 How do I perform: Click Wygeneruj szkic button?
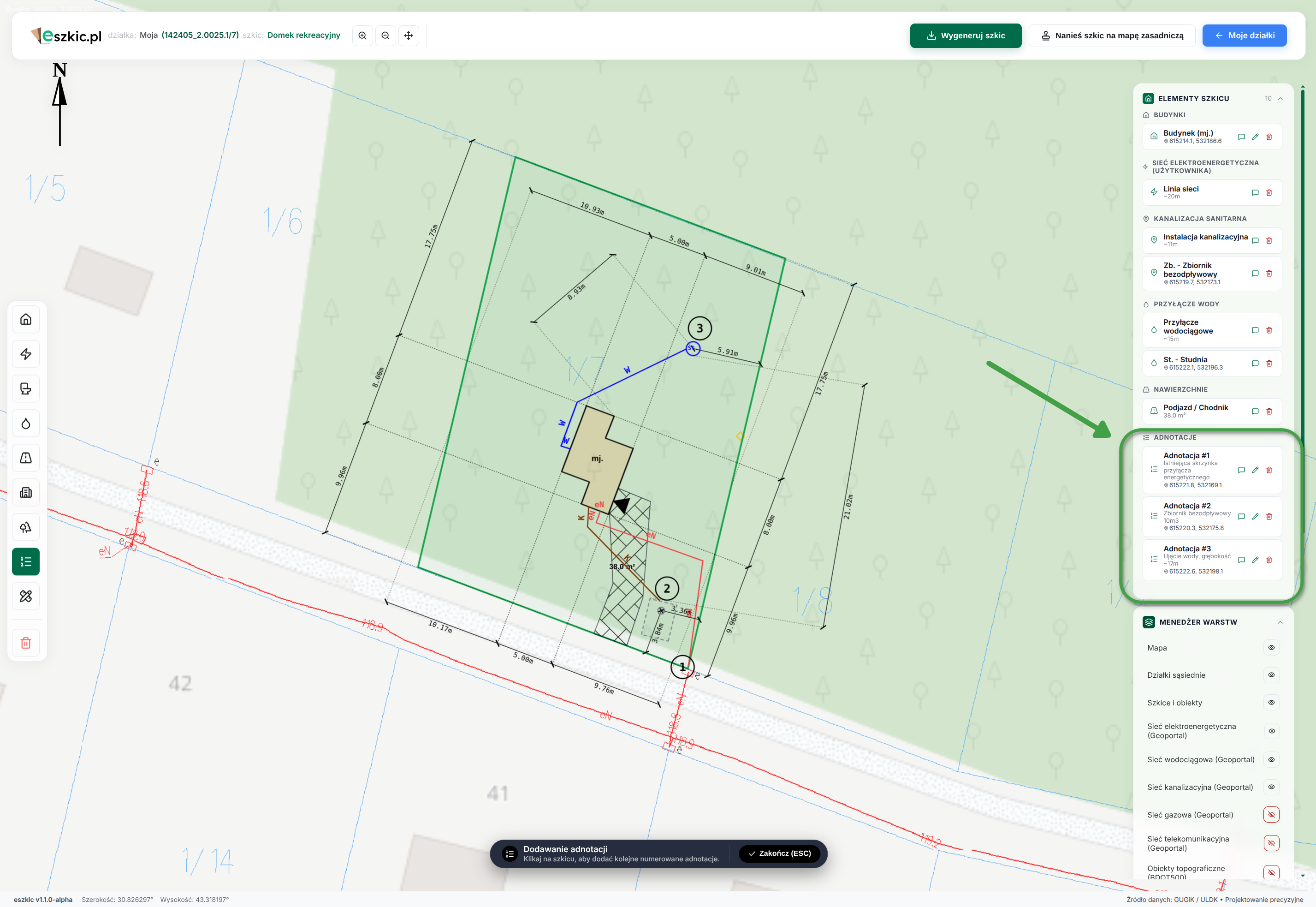click(x=966, y=36)
